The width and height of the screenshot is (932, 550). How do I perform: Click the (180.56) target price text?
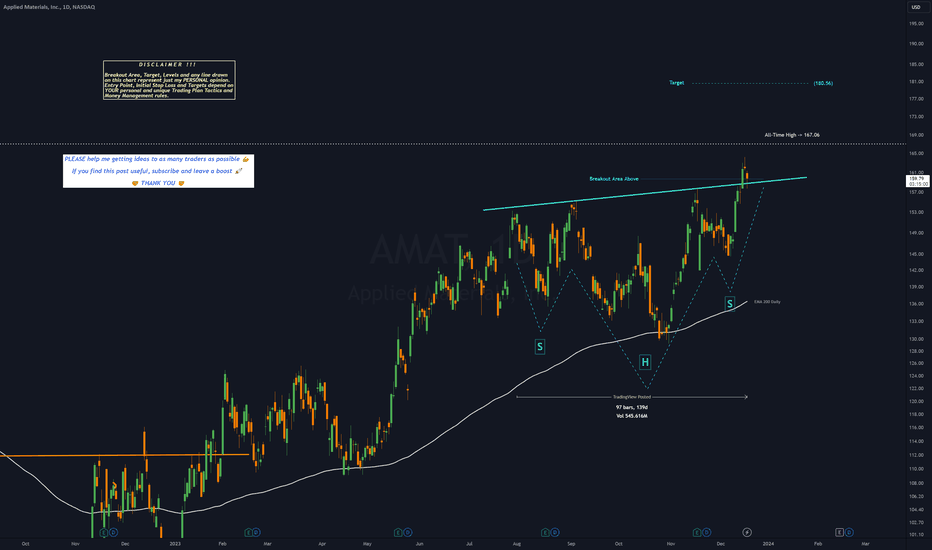823,83
